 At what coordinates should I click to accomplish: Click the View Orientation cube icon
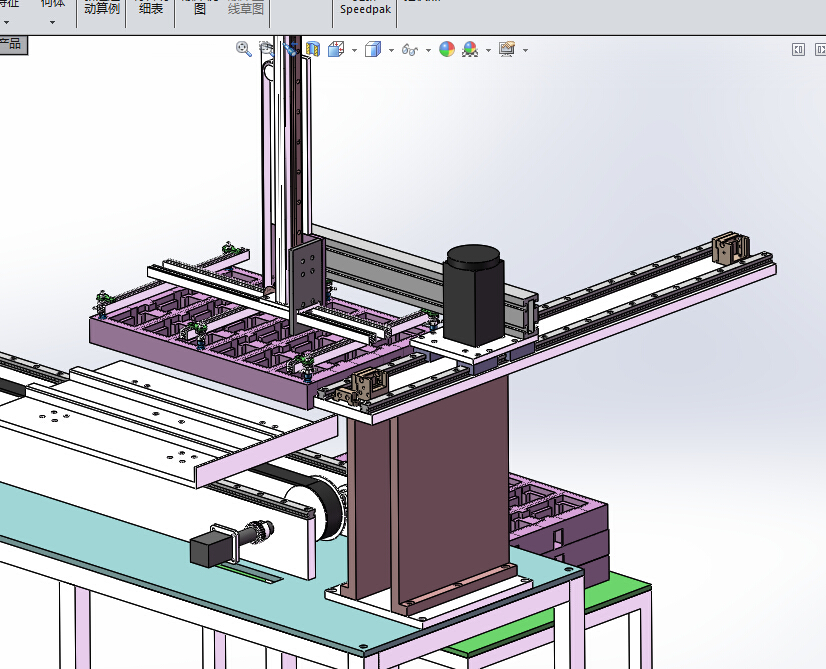click(336, 48)
